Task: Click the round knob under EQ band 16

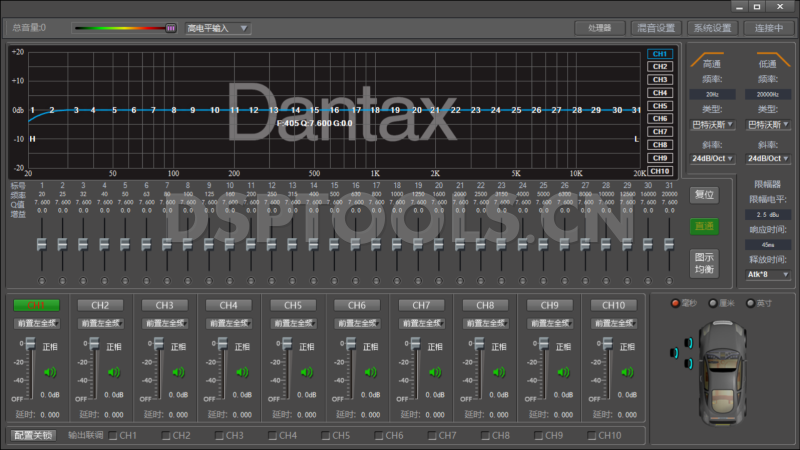Action: (355, 281)
